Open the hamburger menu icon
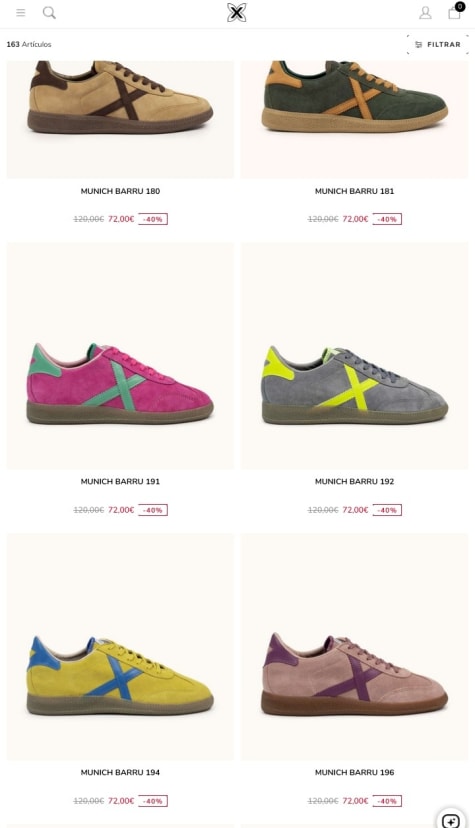 pos(21,13)
